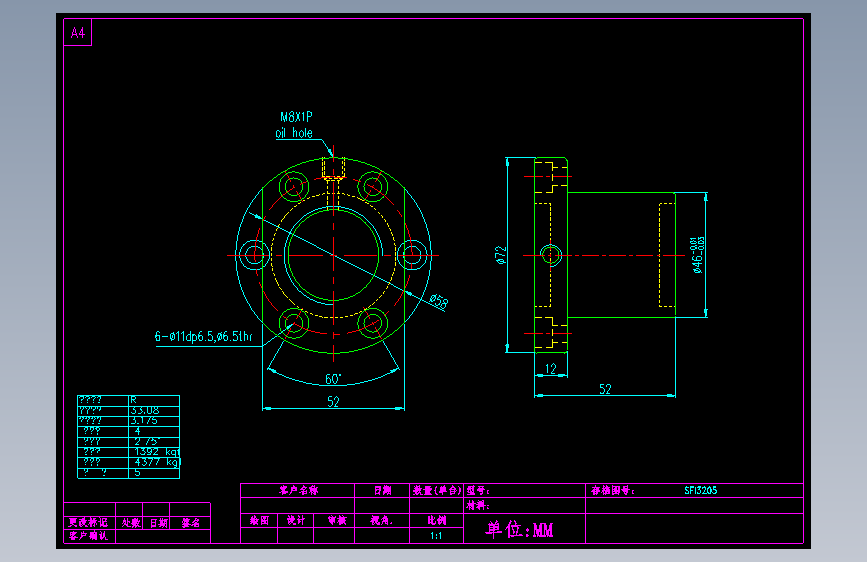The height and width of the screenshot is (562, 867).
Task: Click the ø46 toleranced diameter dimension
Action: pyautogui.click(x=698, y=255)
